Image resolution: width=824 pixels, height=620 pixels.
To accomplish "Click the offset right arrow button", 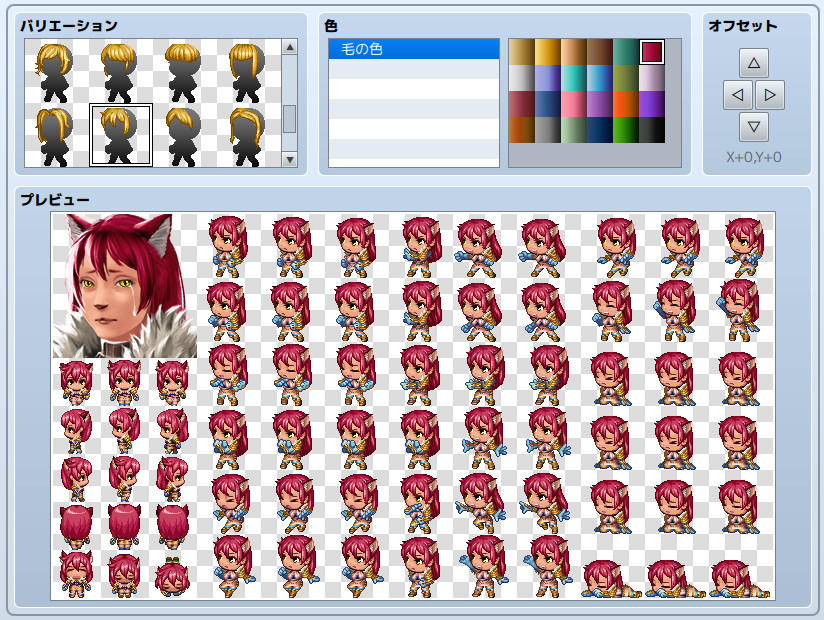I will click(x=769, y=96).
